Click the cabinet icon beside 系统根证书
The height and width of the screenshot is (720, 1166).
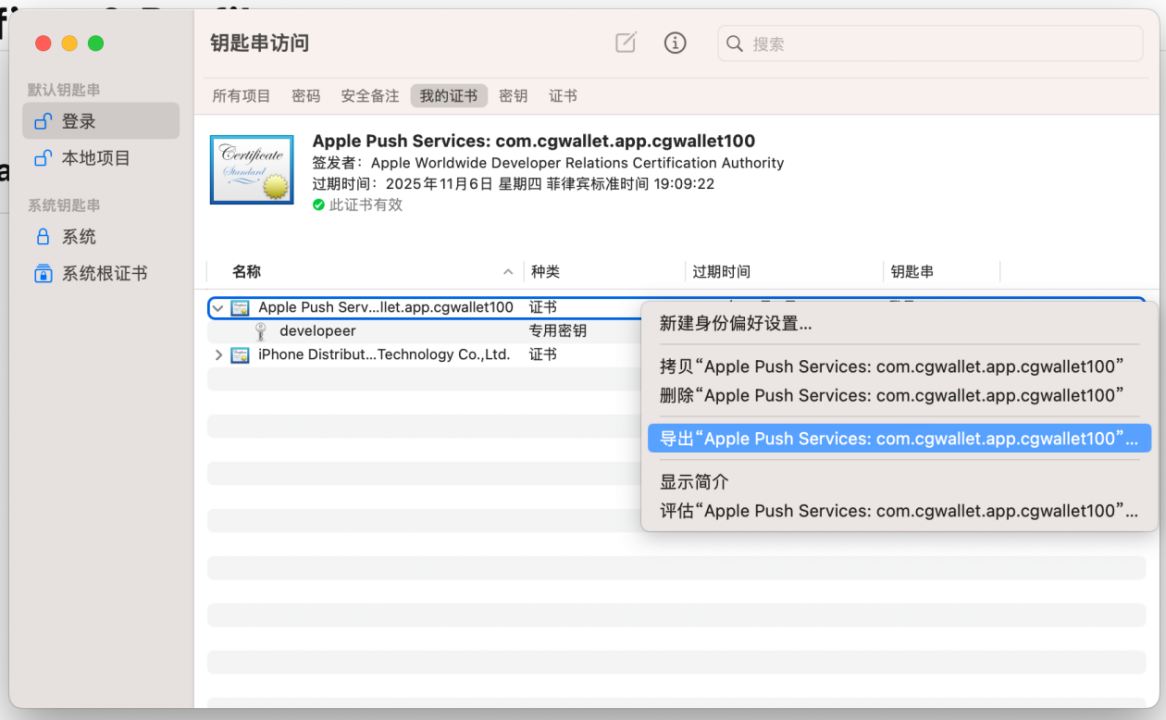(x=43, y=273)
